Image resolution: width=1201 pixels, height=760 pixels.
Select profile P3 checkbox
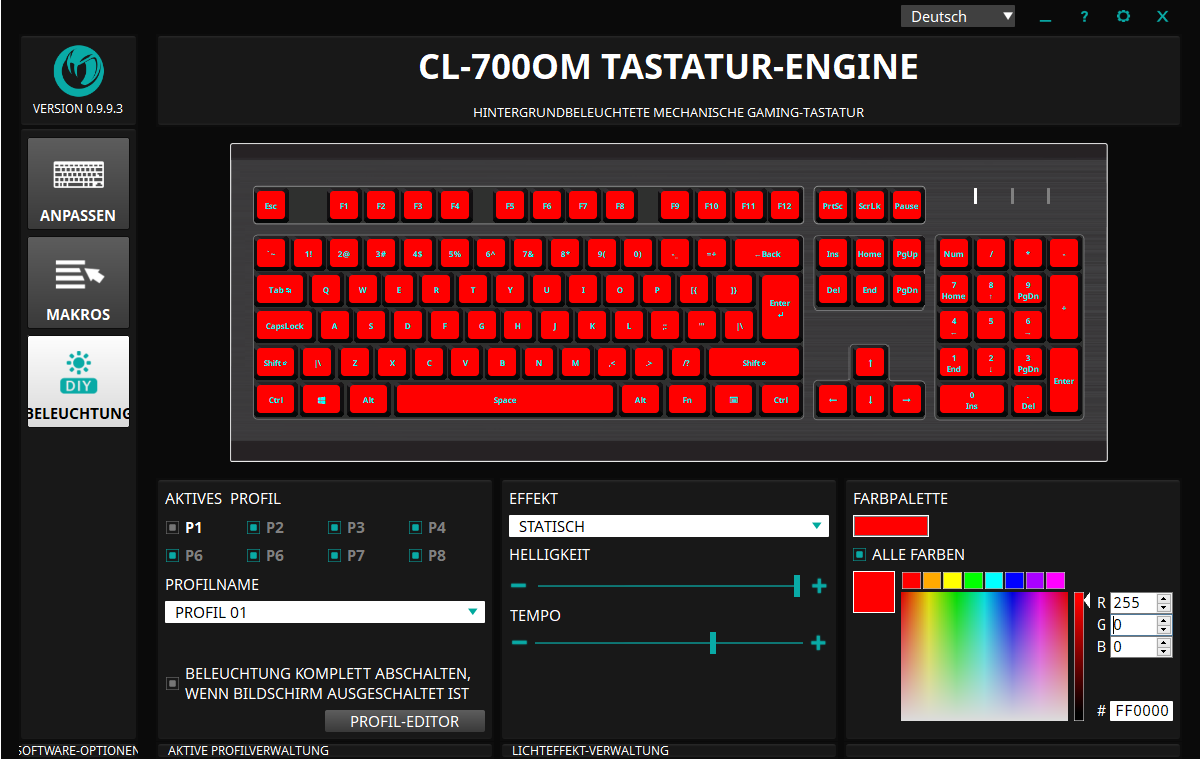[x=335, y=528]
